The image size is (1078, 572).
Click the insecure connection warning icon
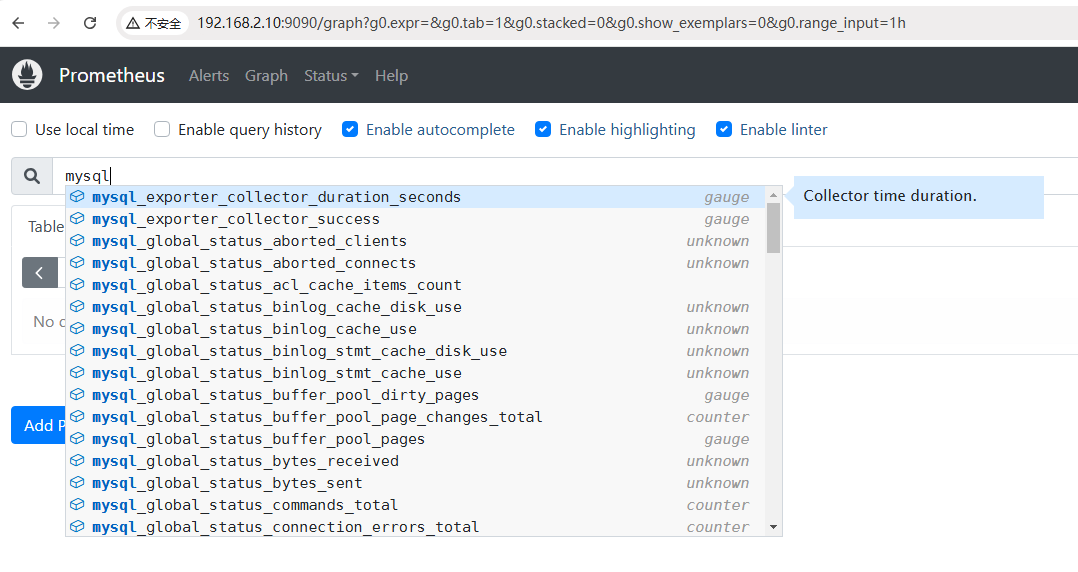[133, 23]
